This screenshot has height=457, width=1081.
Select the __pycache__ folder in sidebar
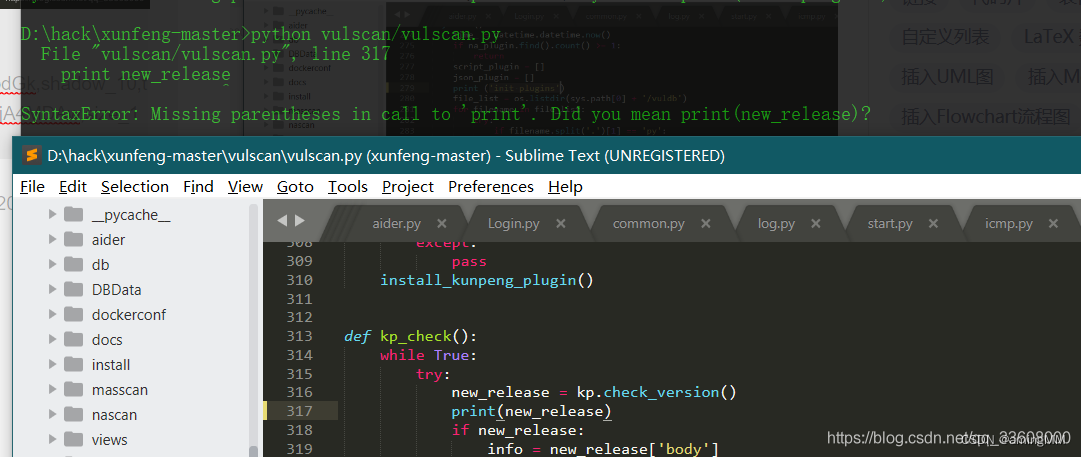pos(131,215)
